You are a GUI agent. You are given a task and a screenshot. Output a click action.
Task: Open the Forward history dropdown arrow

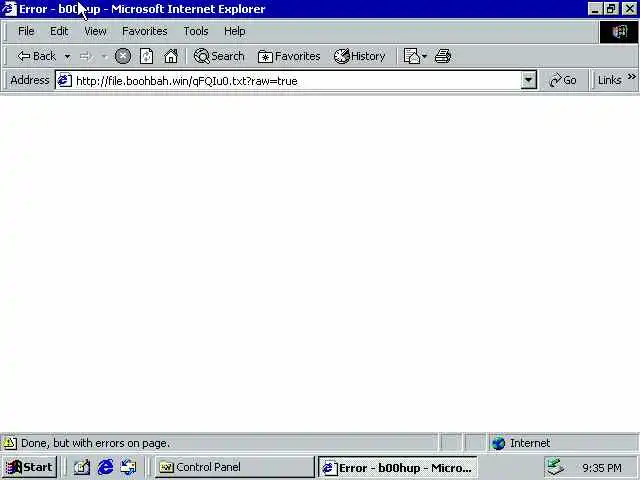[104, 56]
